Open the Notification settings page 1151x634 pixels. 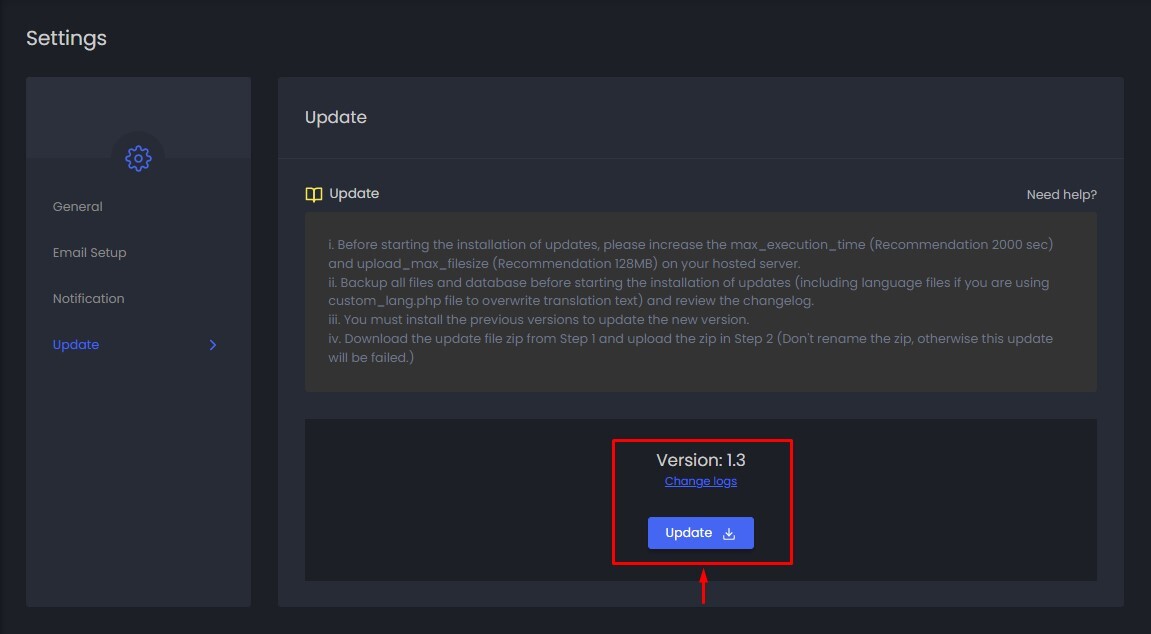pyautogui.click(x=89, y=299)
